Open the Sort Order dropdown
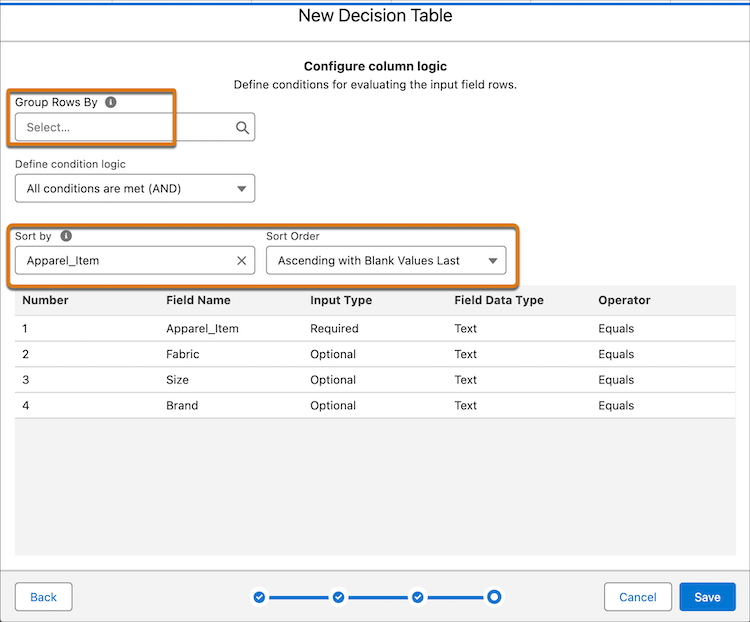The image size is (750, 622). [x=386, y=261]
